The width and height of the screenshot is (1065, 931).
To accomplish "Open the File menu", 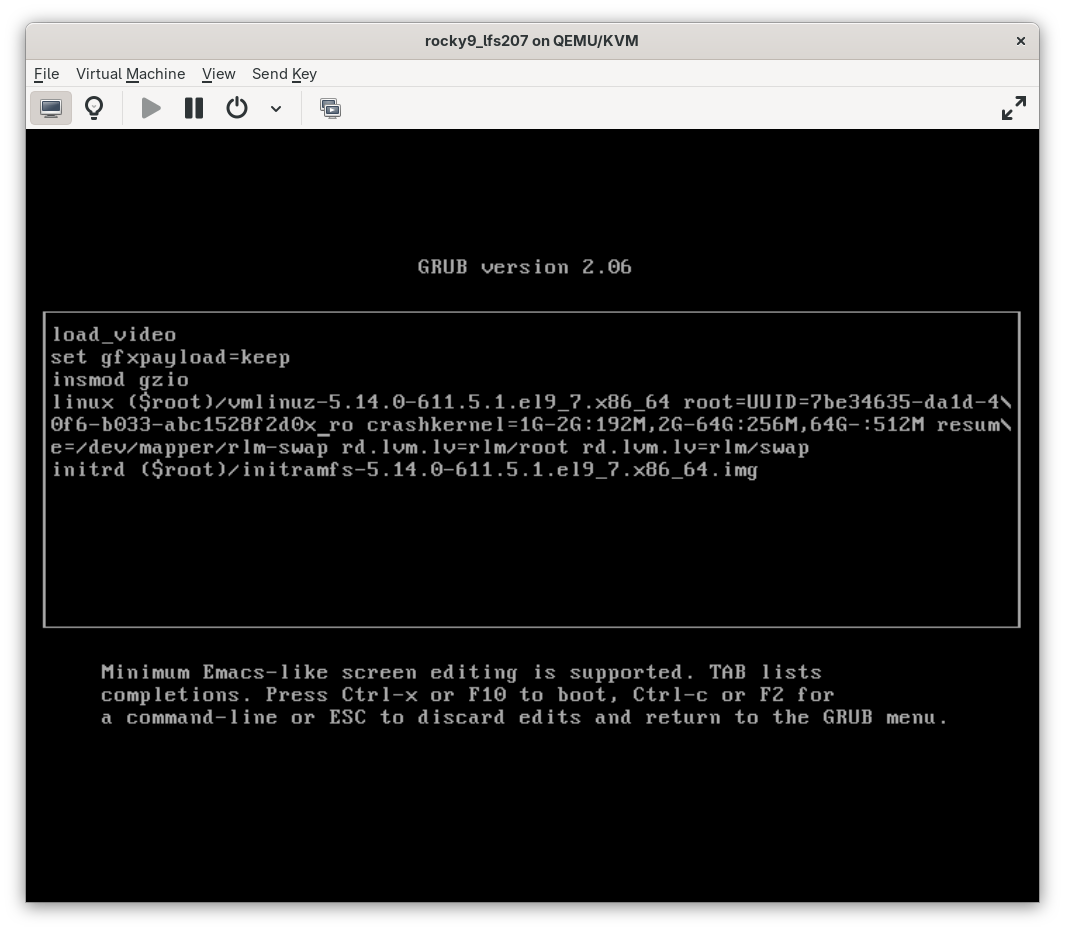I will tap(46, 74).
